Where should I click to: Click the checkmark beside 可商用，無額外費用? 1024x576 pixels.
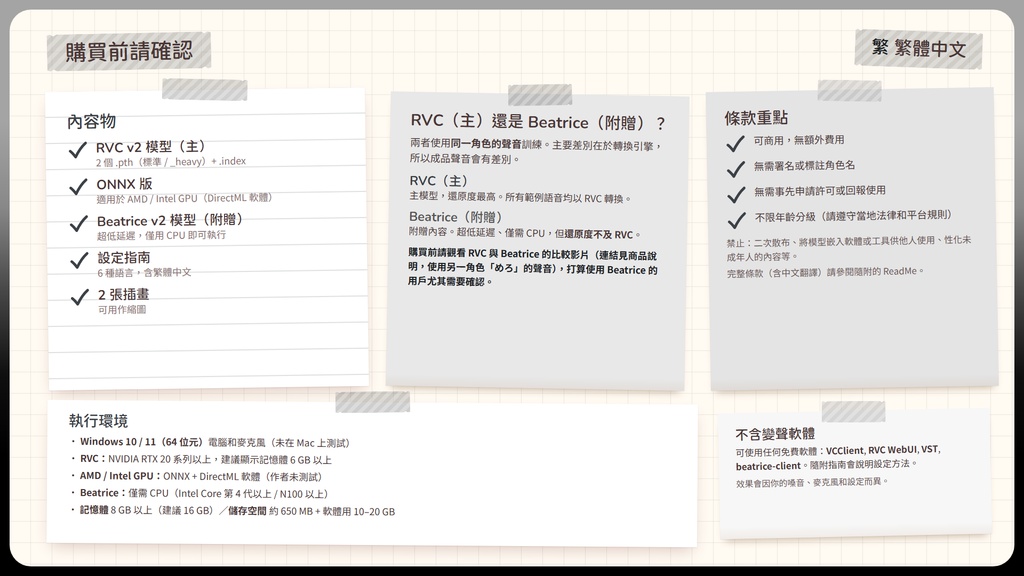(736, 143)
